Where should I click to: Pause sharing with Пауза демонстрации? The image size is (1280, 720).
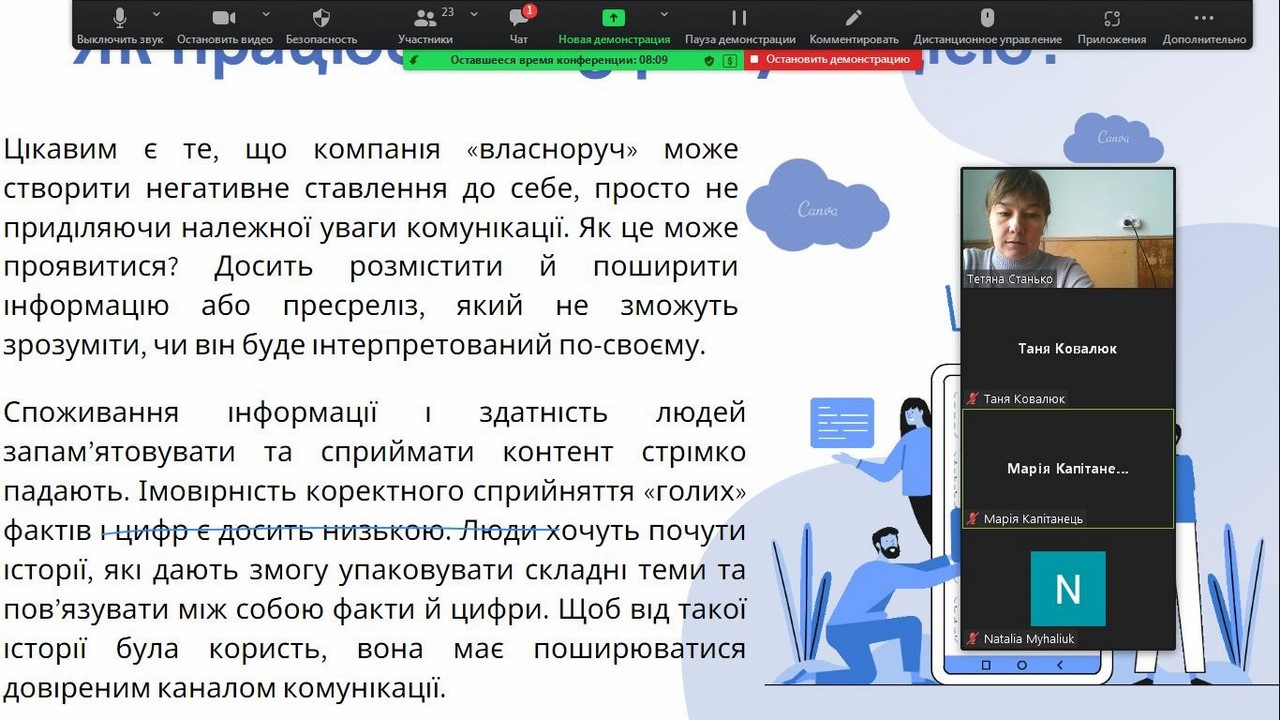coord(740,26)
